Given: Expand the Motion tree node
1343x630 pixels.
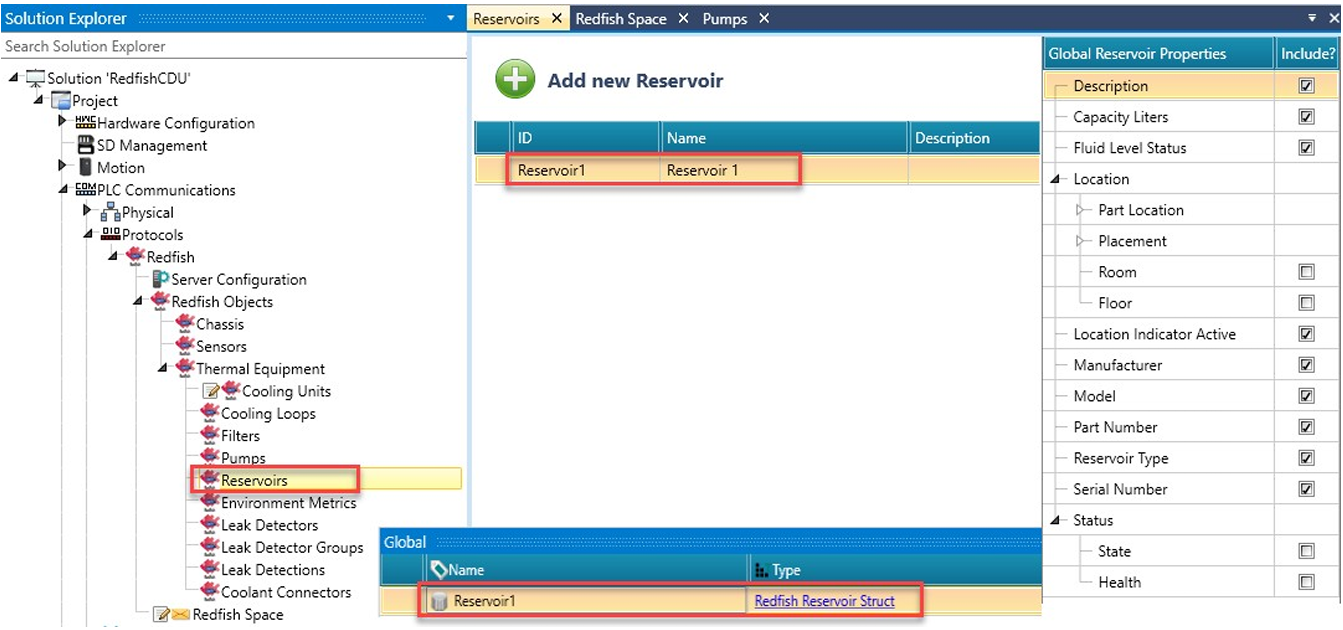Looking at the screenshot, I should 63,167.
